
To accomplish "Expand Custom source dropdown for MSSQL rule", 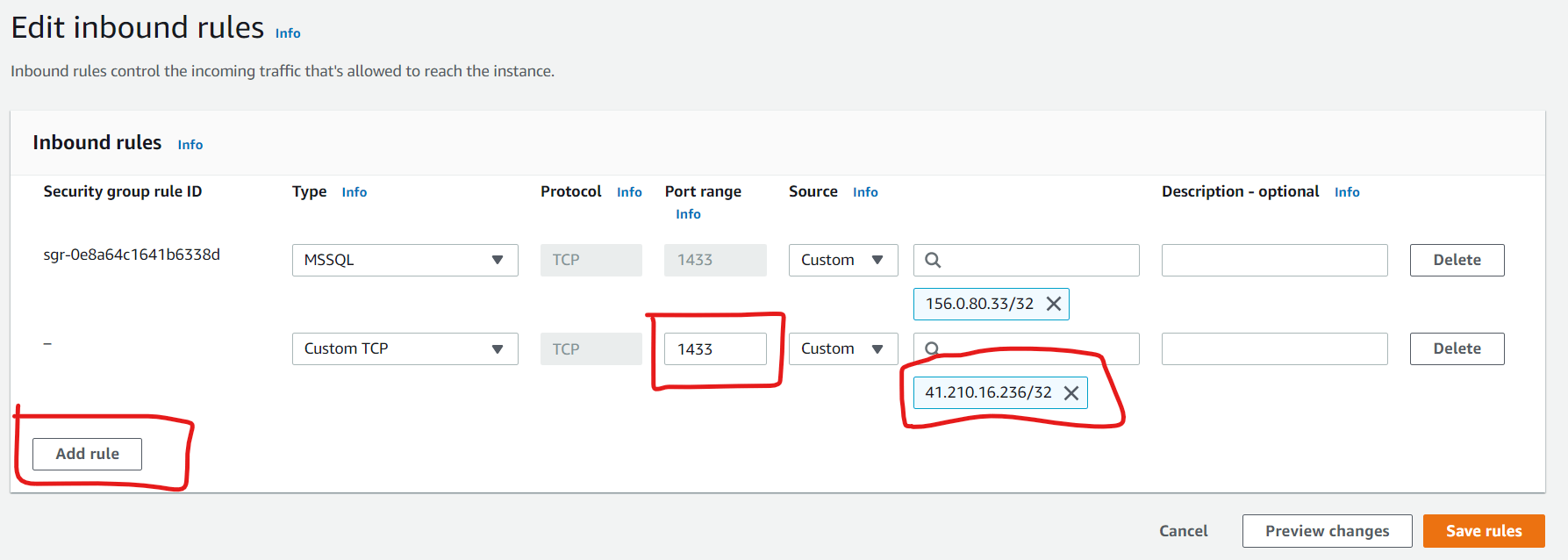I will coord(842,260).
